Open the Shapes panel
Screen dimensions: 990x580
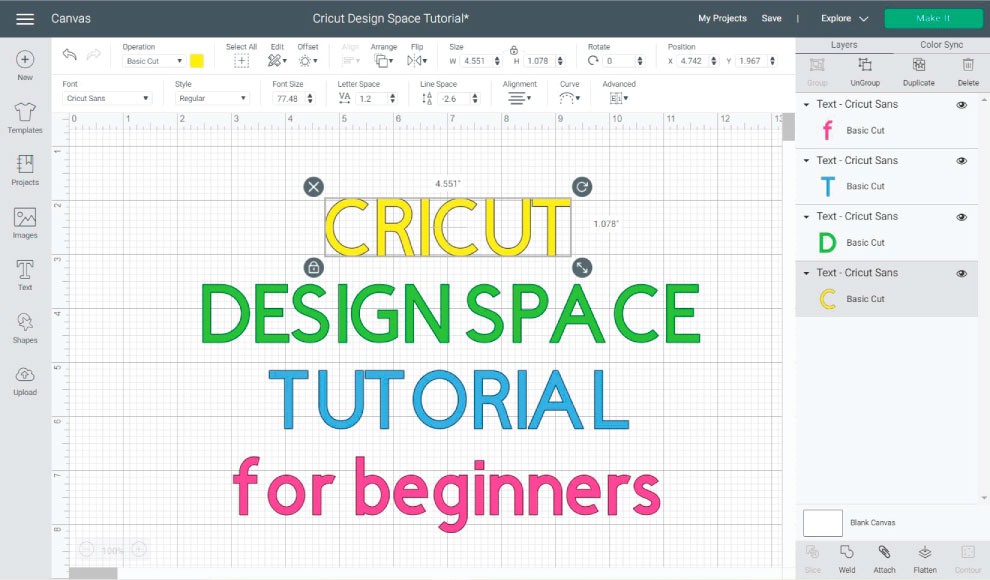pyautogui.click(x=25, y=327)
